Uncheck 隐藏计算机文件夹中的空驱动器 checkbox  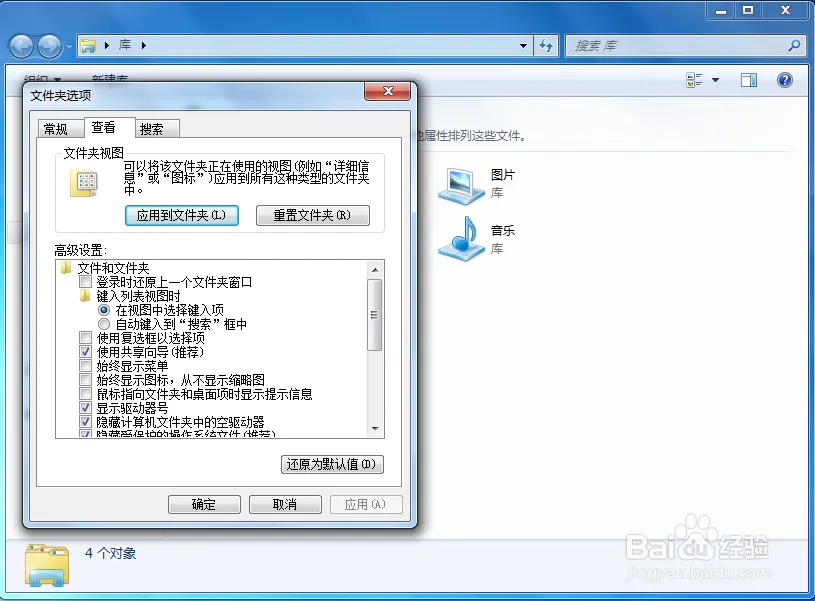85,422
